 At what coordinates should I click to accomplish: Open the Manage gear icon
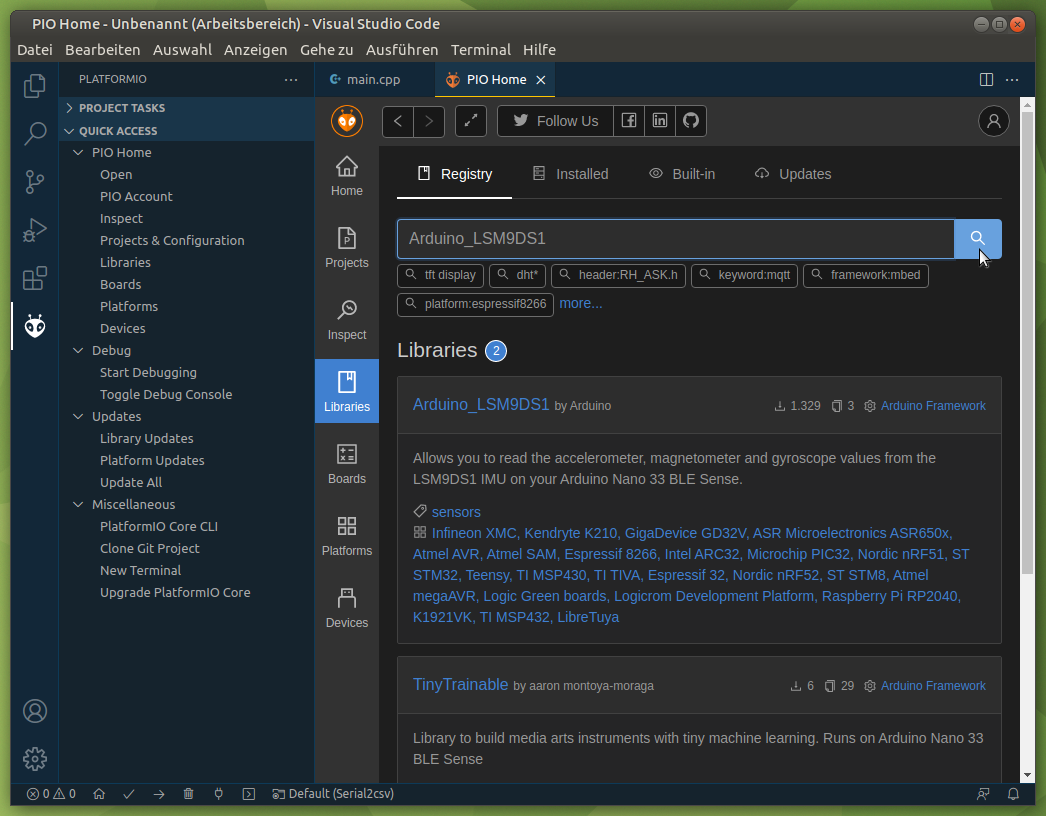click(x=35, y=759)
